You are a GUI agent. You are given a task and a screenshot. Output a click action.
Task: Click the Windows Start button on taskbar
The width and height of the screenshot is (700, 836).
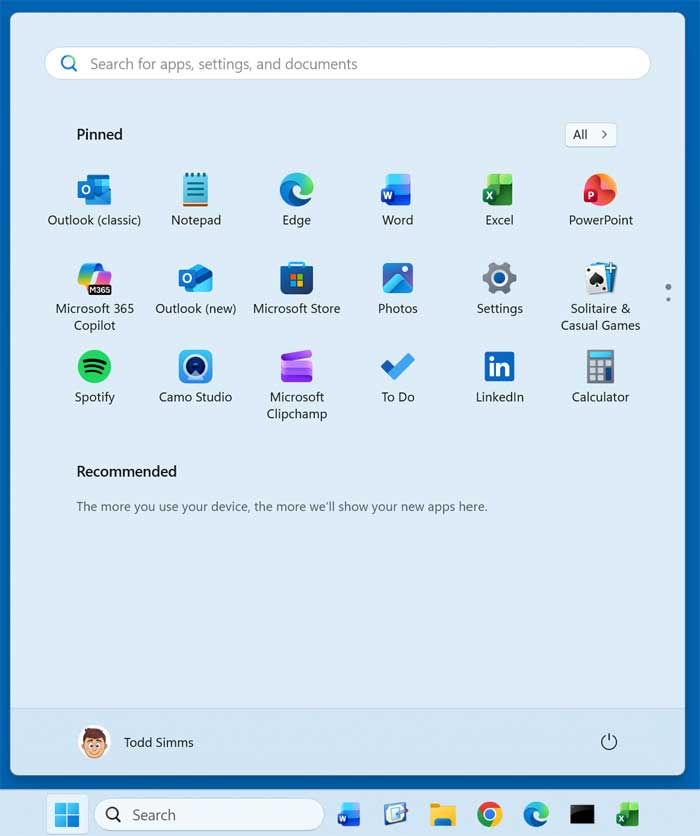[67, 814]
